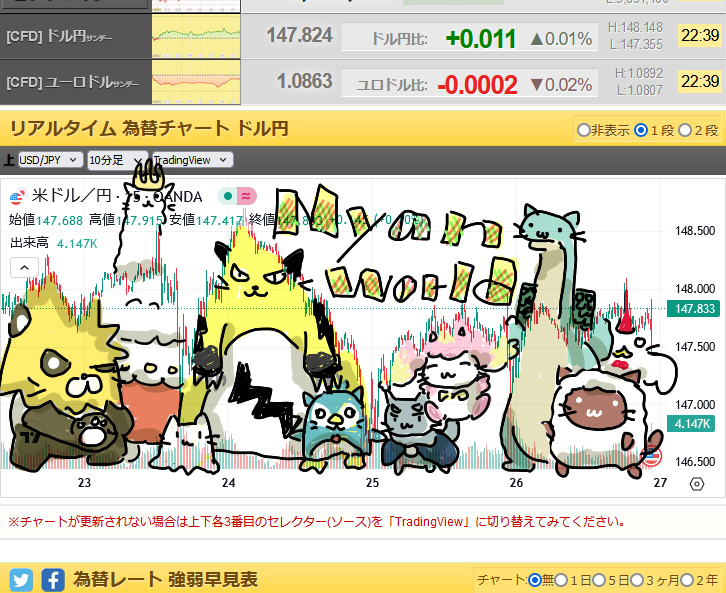
Task: Select 1段 chart layout radio
Action: (x=641, y=130)
